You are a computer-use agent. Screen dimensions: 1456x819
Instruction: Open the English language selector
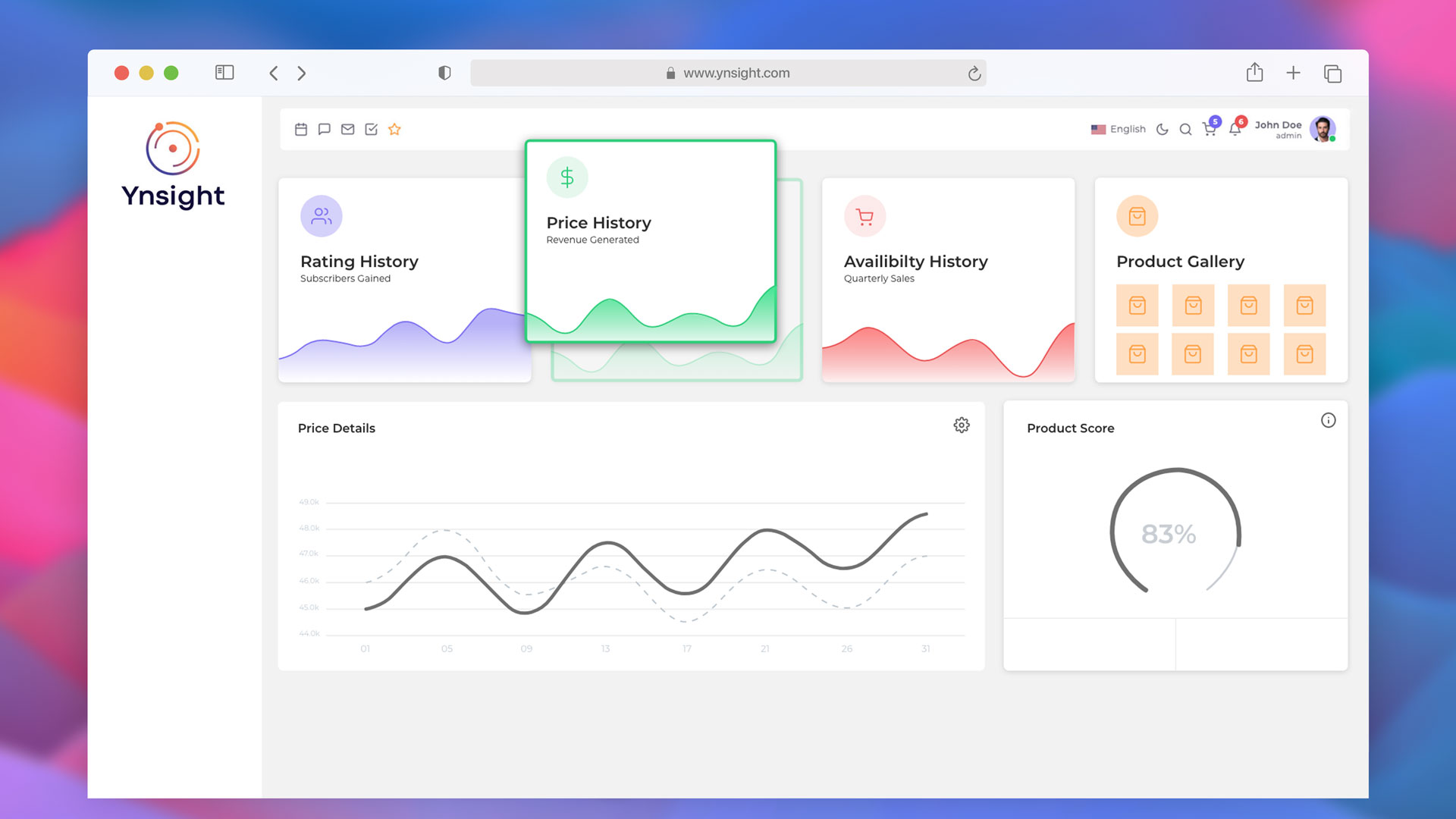point(1119,130)
